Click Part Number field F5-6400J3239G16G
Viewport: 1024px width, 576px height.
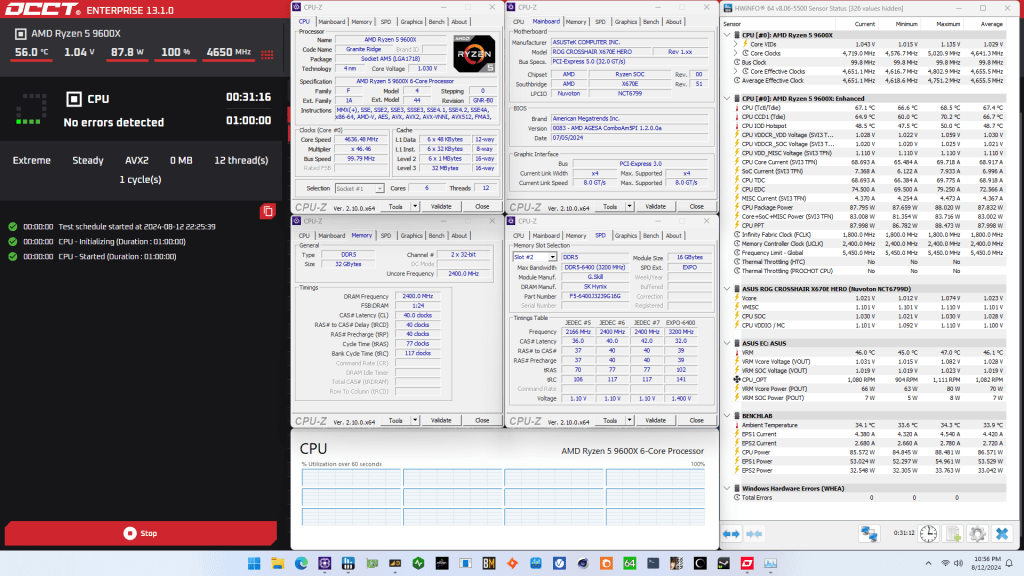tap(595, 296)
